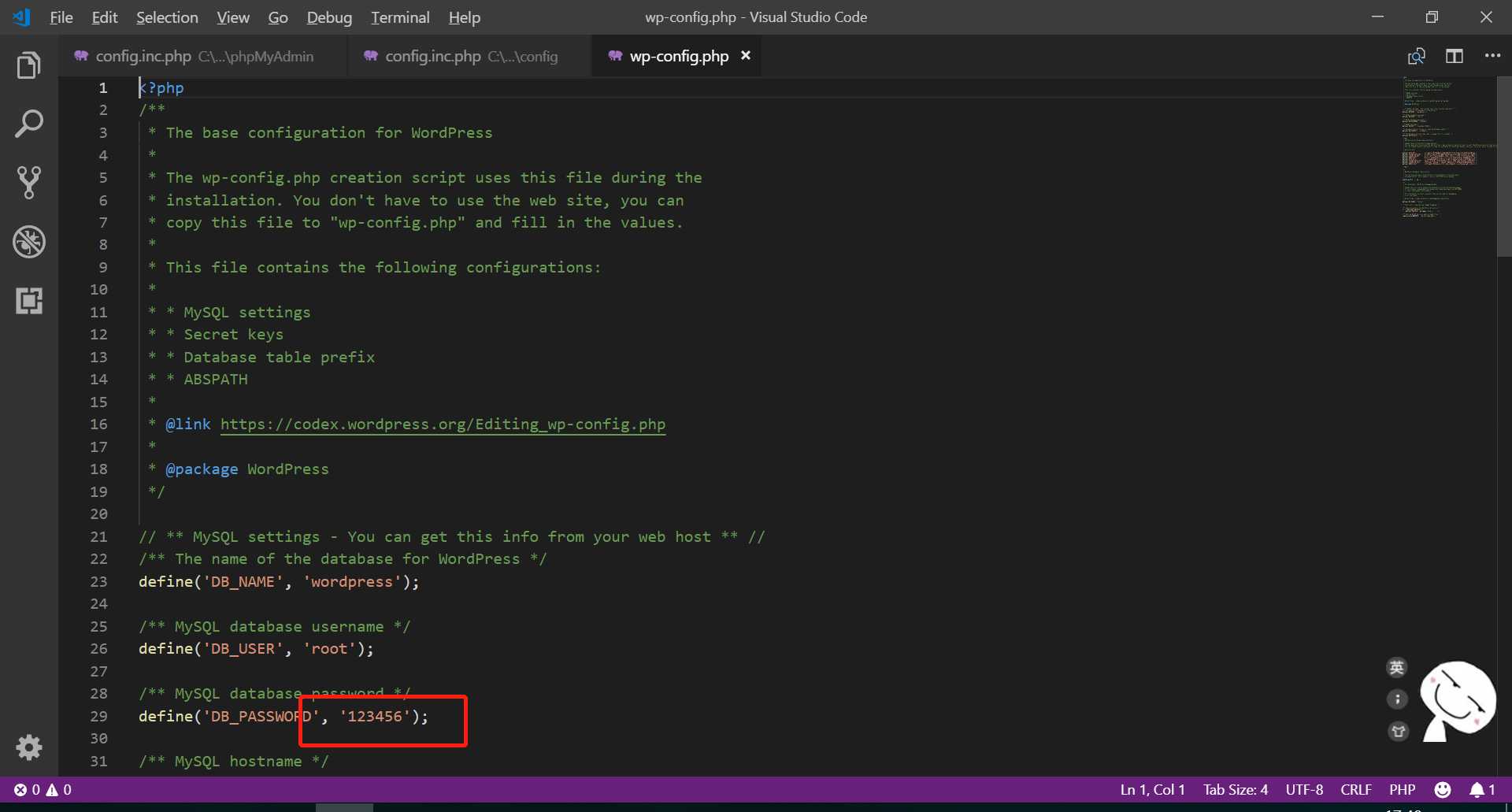Image resolution: width=1512 pixels, height=812 pixels.
Task: Open notifications bell in status bar
Action: tap(1482, 790)
